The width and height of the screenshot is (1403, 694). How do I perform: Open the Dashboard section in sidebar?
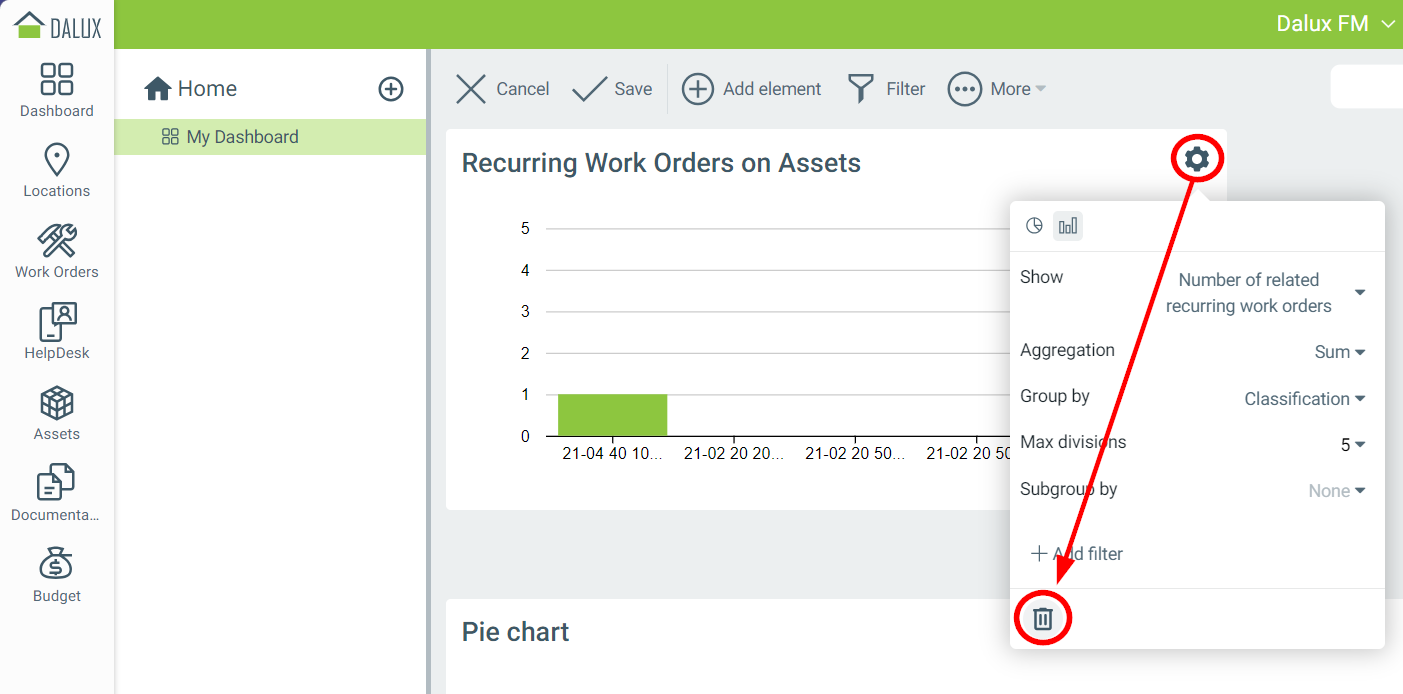pyautogui.click(x=57, y=90)
